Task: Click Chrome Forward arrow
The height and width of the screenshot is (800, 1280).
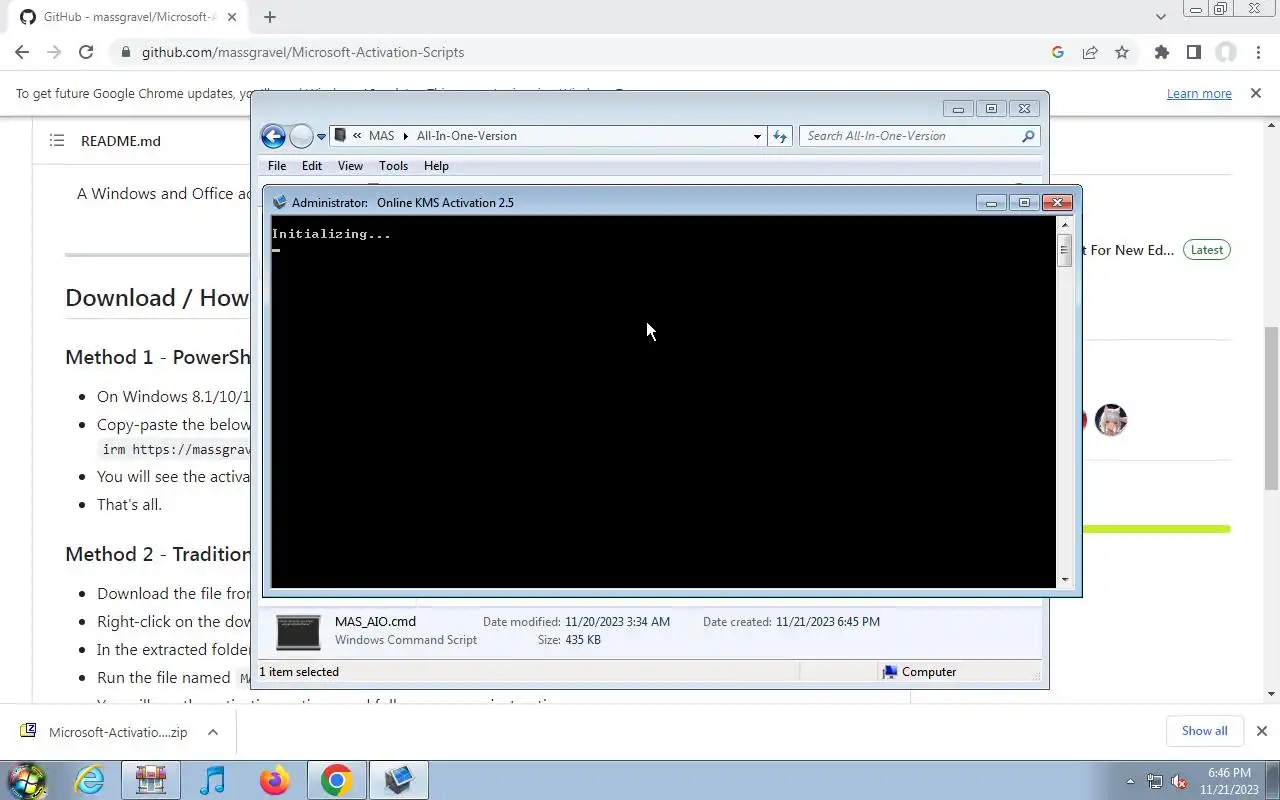Action: point(54,52)
